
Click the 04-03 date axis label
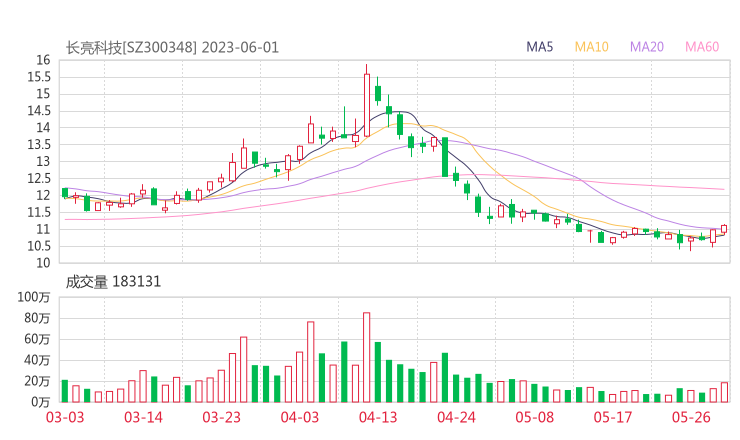point(300,417)
